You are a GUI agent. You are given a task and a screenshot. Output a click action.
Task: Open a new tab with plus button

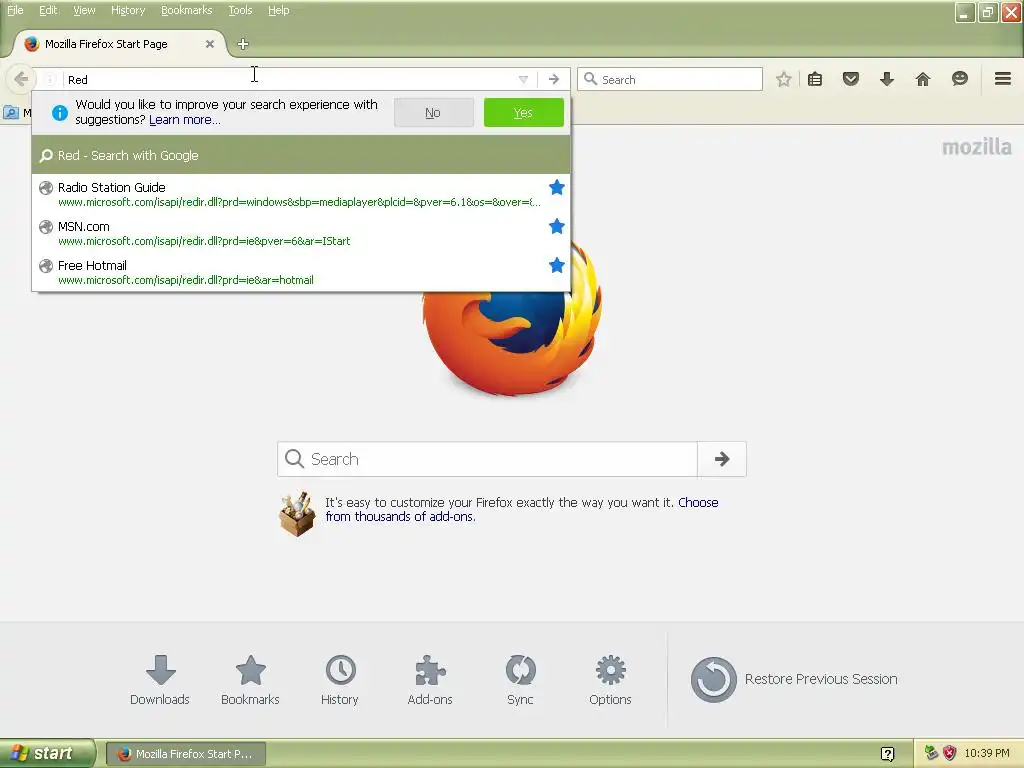243,44
